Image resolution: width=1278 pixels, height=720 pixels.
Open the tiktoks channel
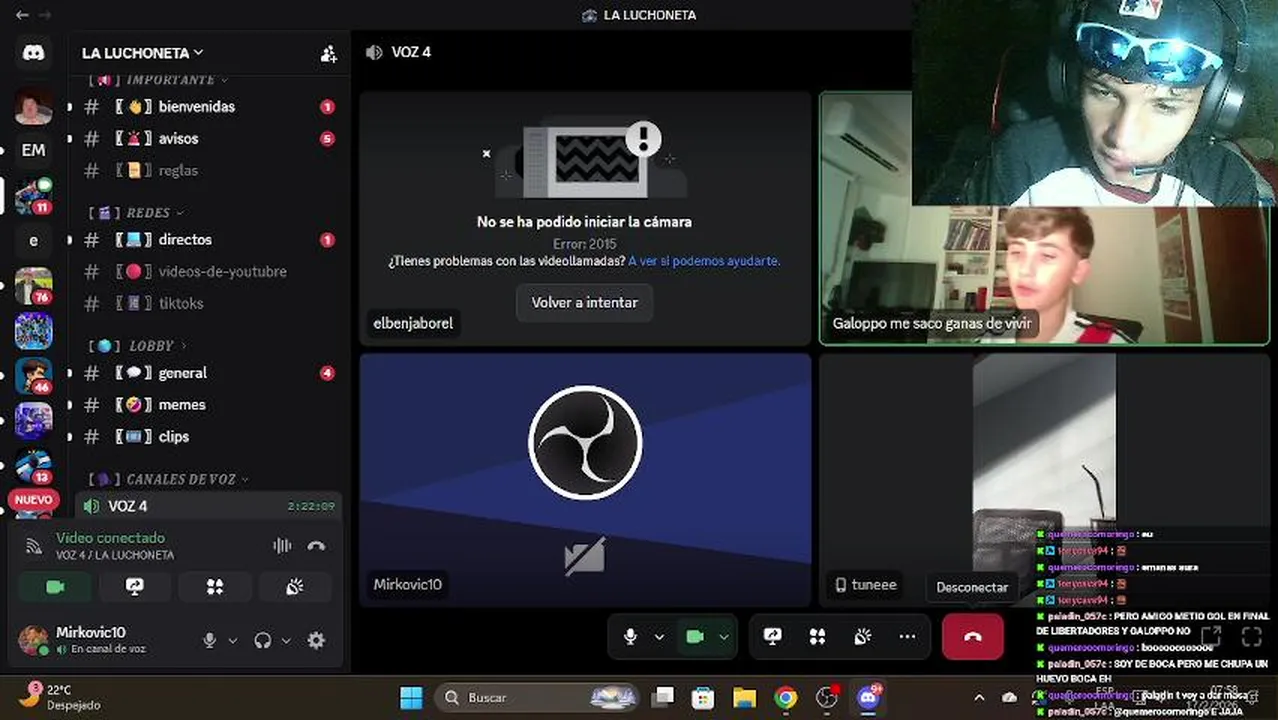tap(207, 304)
